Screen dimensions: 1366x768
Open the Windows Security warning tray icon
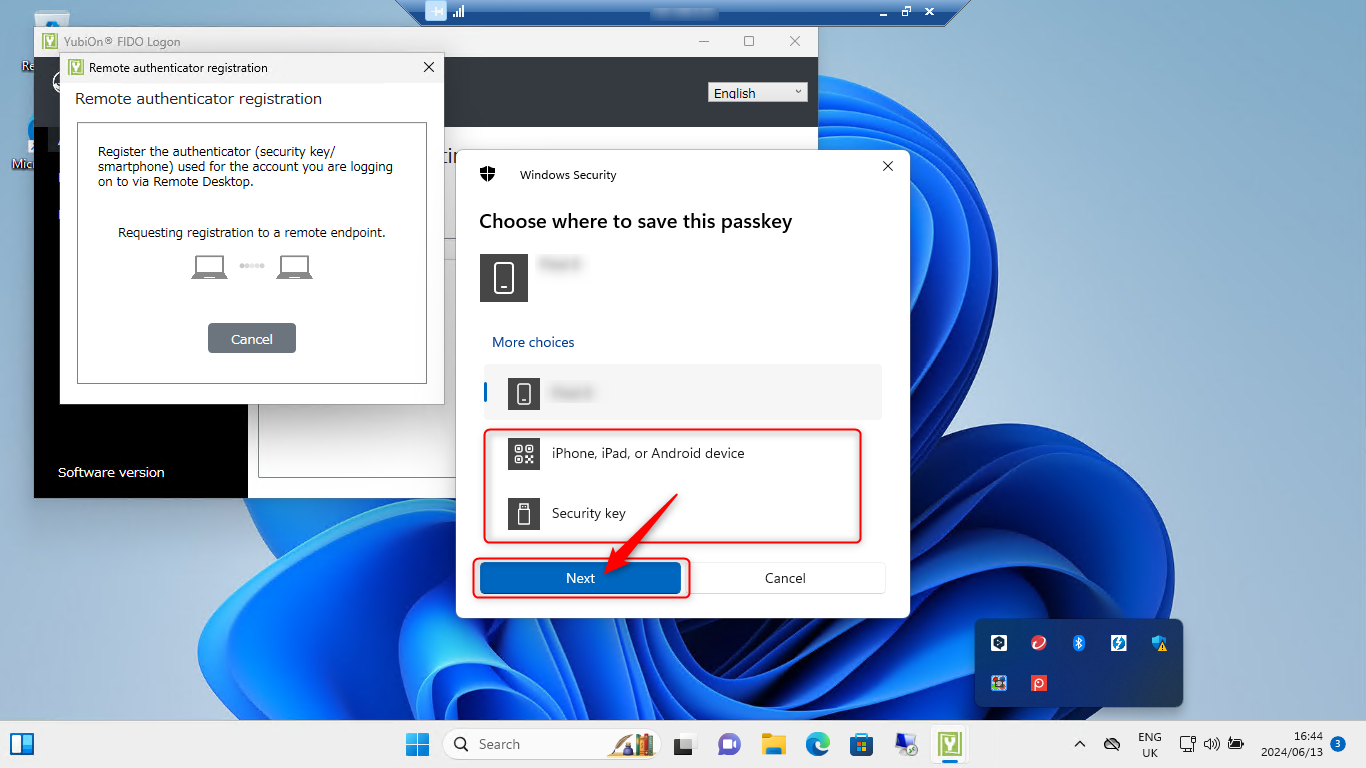[1159, 643]
